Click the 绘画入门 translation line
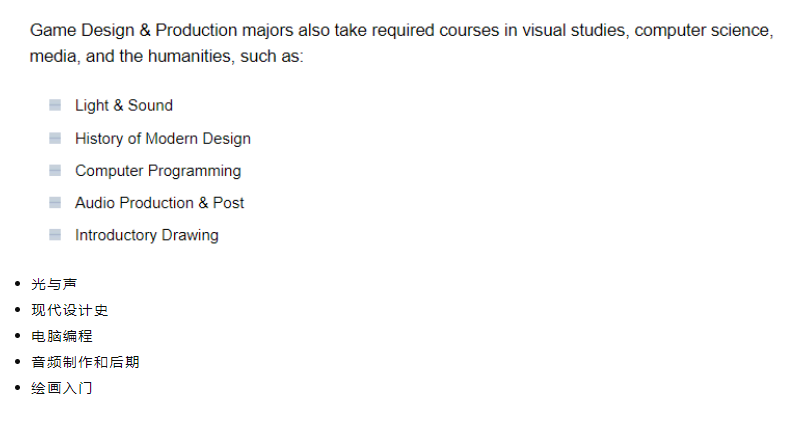786x429 pixels. point(62,388)
